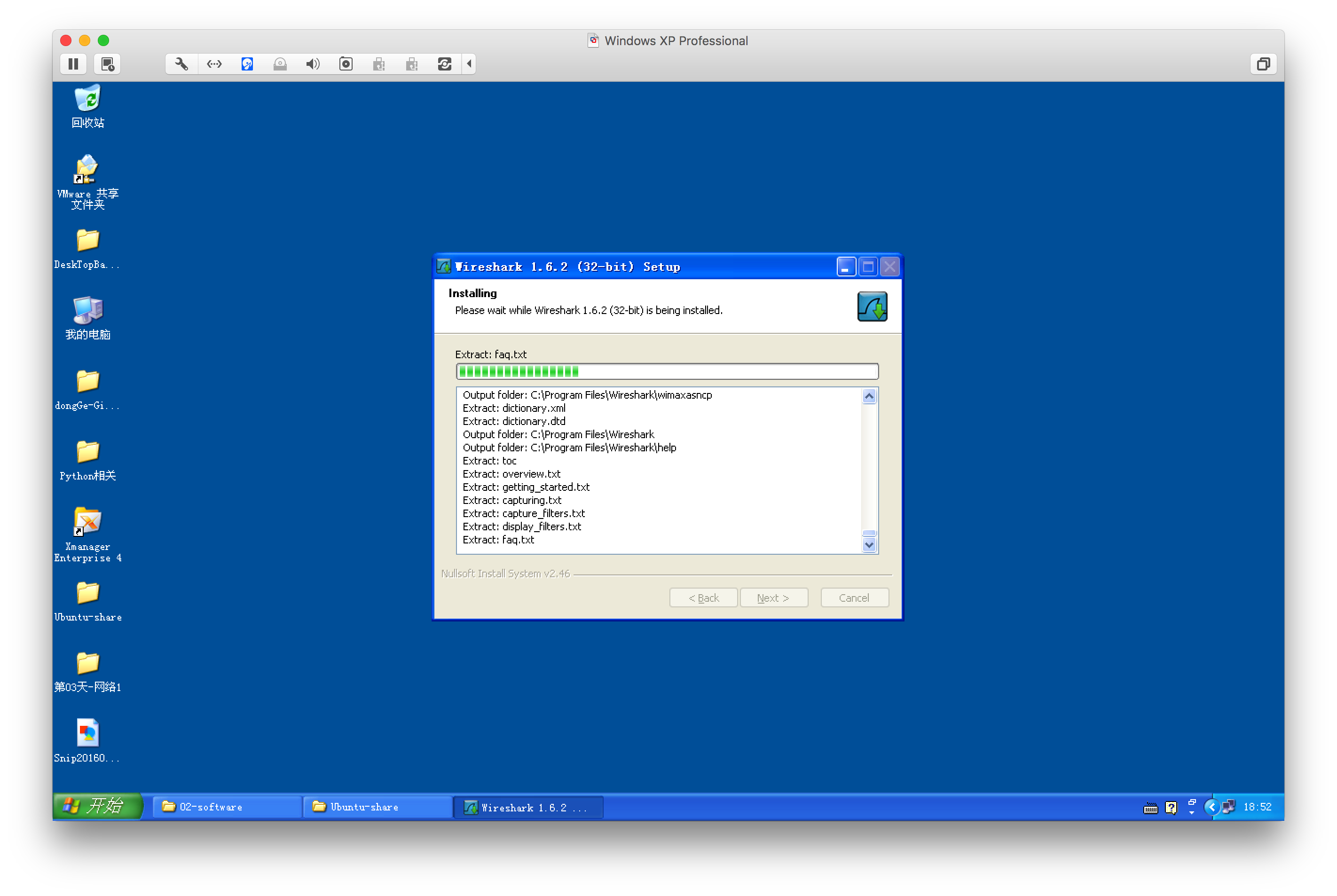Open virtual machine settings wrench icon

coord(181,64)
